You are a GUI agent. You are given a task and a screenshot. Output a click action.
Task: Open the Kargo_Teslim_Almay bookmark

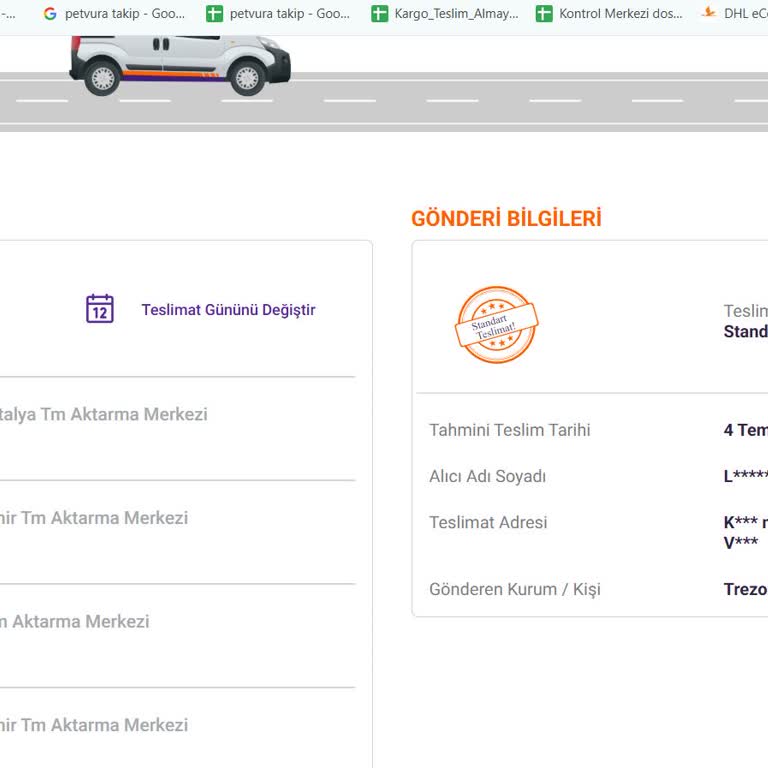tap(445, 14)
